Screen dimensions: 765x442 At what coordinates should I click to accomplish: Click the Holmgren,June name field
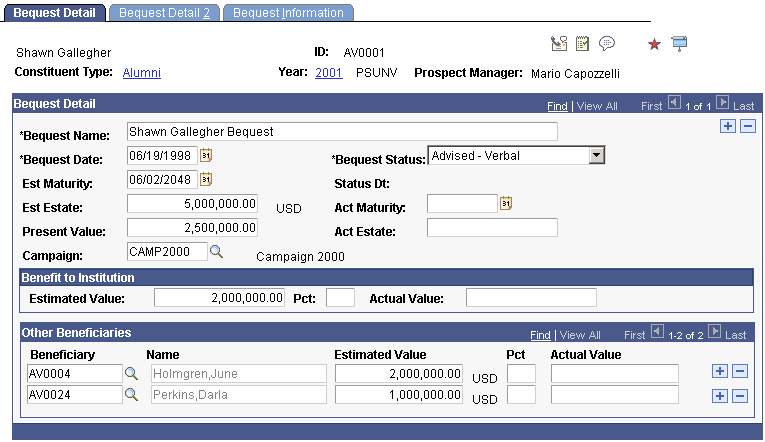[239, 374]
